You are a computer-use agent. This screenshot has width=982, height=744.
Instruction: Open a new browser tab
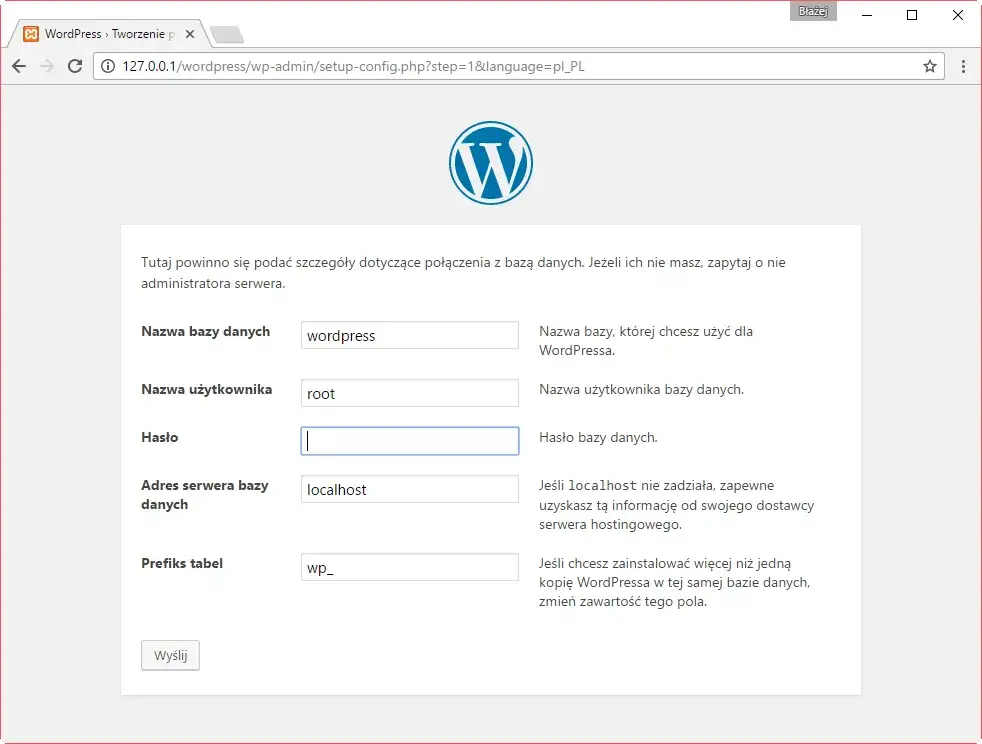(x=226, y=33)
